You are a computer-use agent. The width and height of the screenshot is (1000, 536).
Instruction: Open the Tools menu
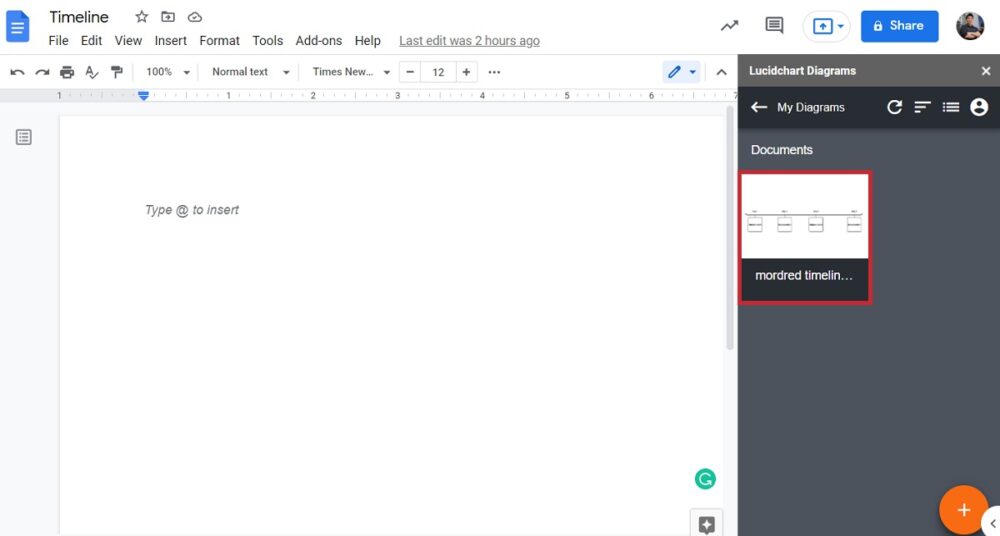267,41
